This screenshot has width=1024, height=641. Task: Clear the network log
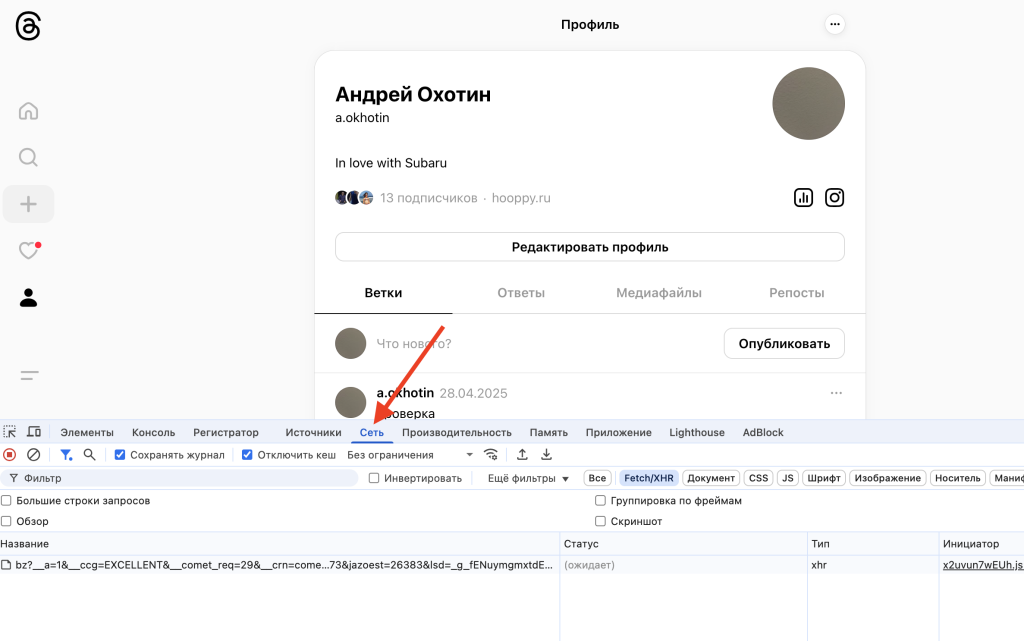[x=33, y=455]
